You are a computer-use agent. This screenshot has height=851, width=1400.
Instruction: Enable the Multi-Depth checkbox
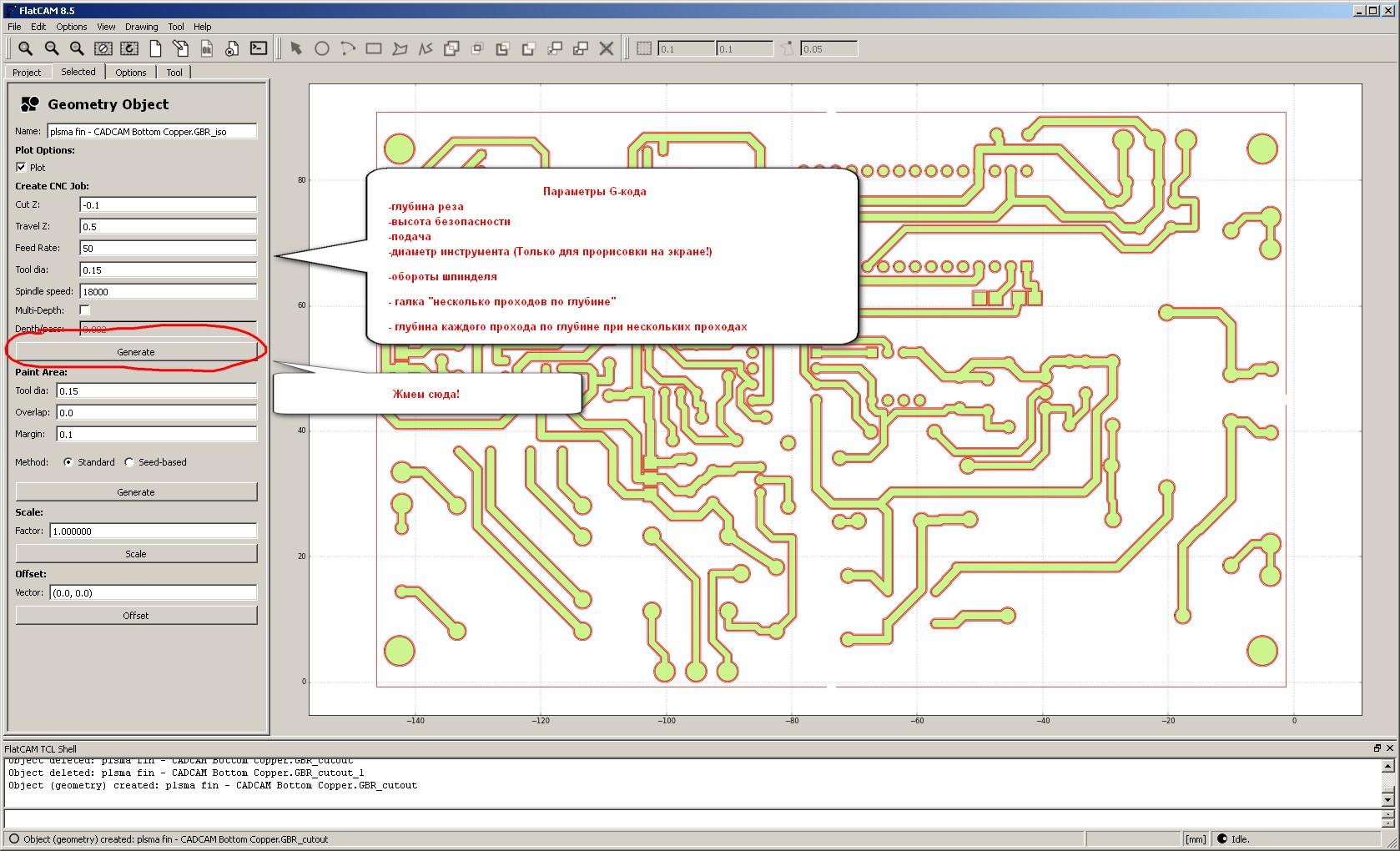tap(84, 310)
